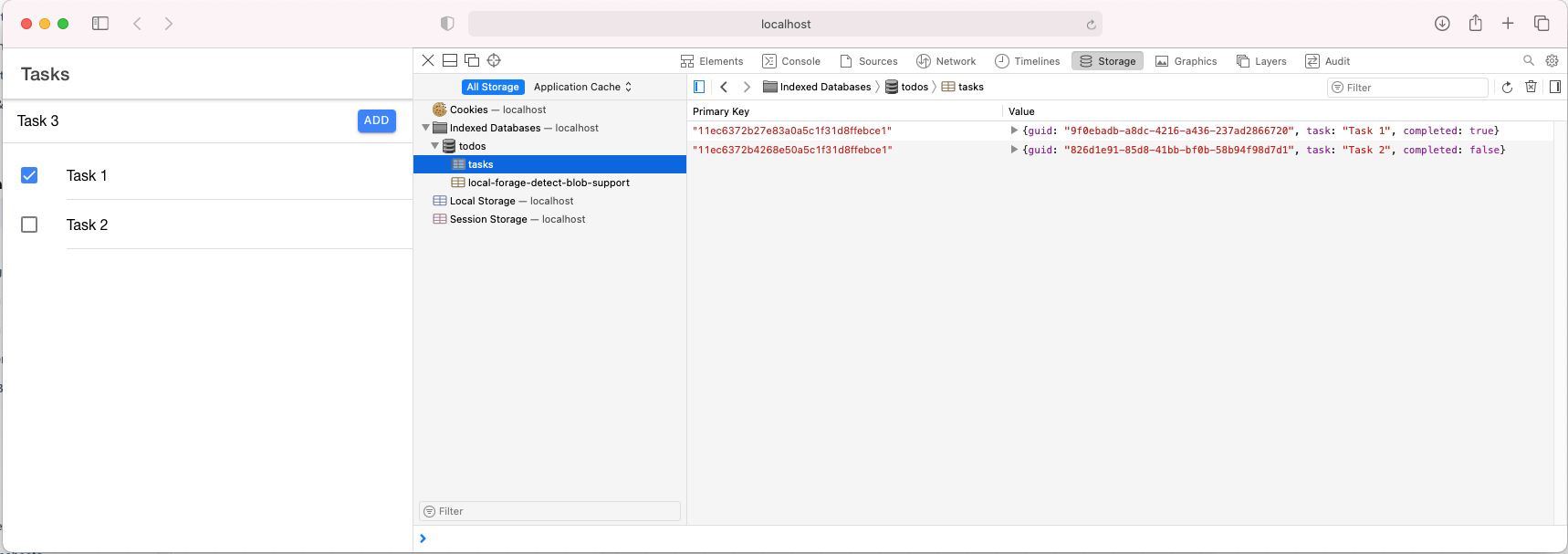Collapse the Indexed Databases tree node
This screenshot has width=1568, height=554.
point(425,128)
